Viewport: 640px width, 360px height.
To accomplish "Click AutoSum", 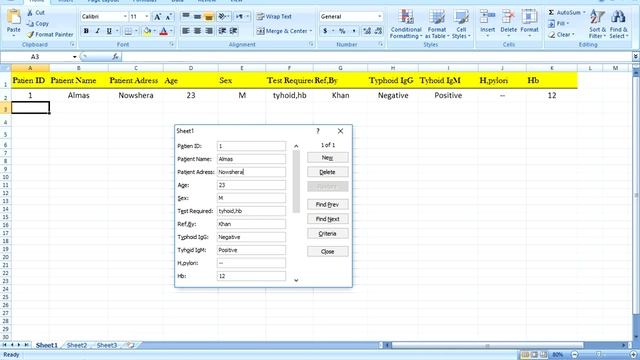I will 564,13.
